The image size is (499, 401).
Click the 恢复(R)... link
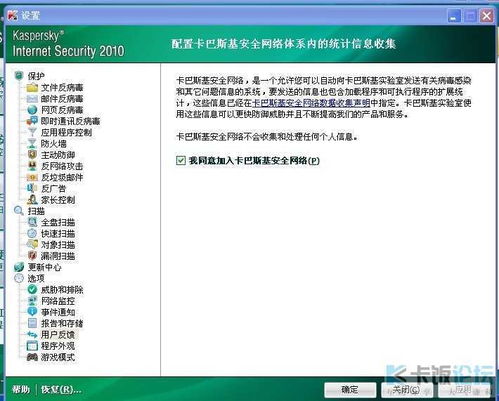tap(61, 389)
